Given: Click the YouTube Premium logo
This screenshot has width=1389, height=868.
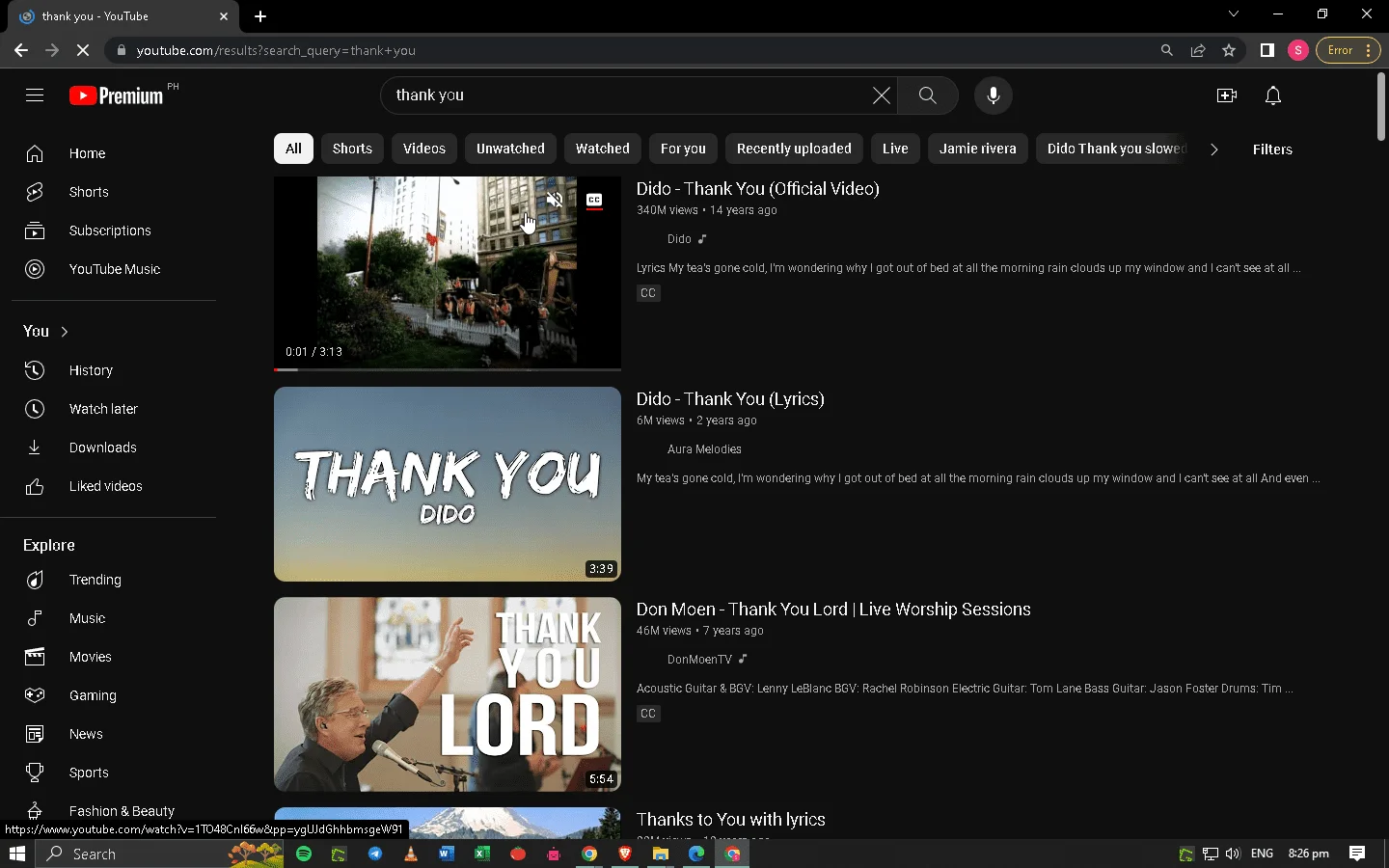Looking at the screenshot, I should coord(117,95).
